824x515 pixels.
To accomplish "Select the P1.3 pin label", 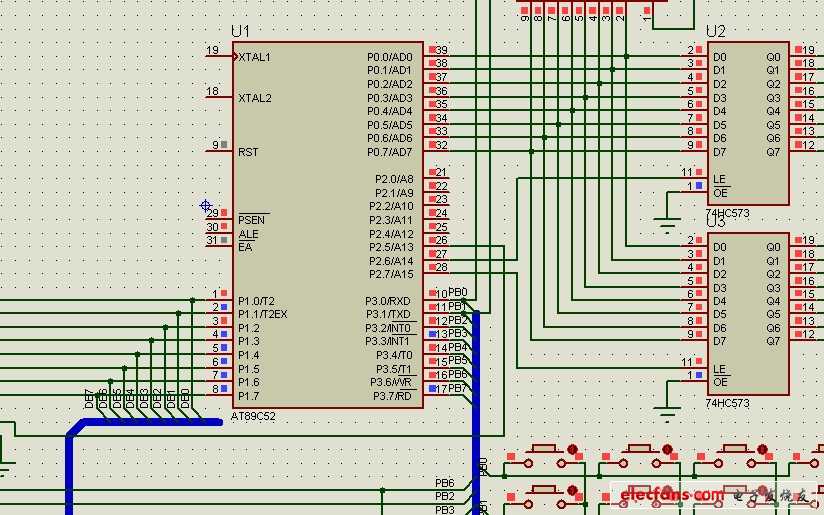I will 249,342.
